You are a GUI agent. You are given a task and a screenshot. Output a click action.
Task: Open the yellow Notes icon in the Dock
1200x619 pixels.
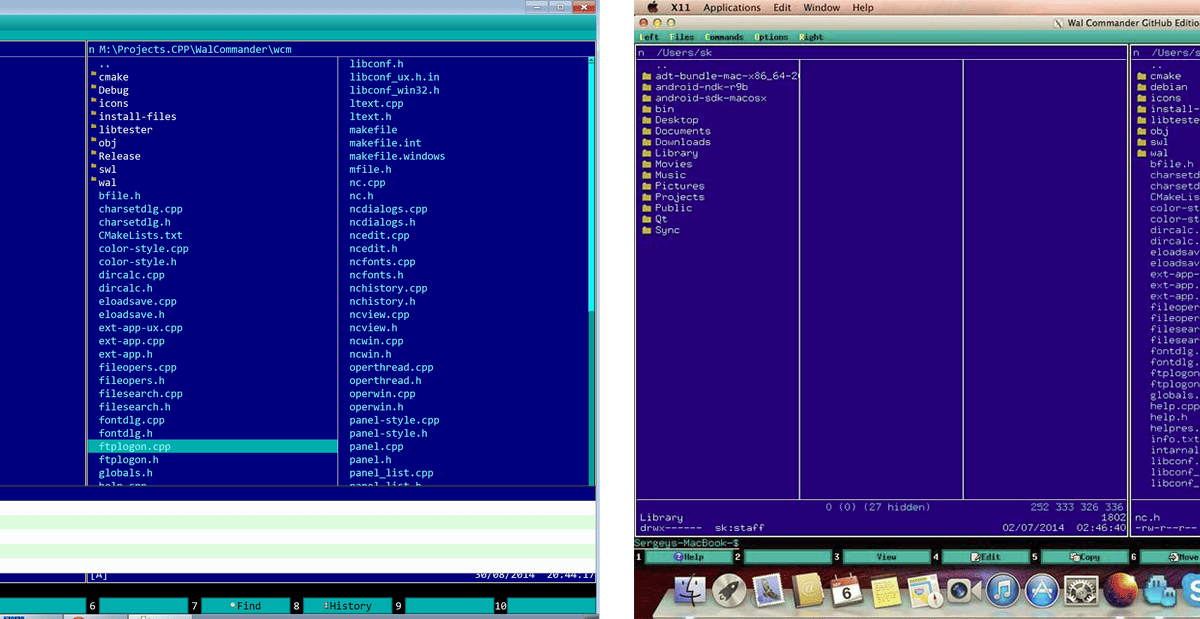[885, 592]
